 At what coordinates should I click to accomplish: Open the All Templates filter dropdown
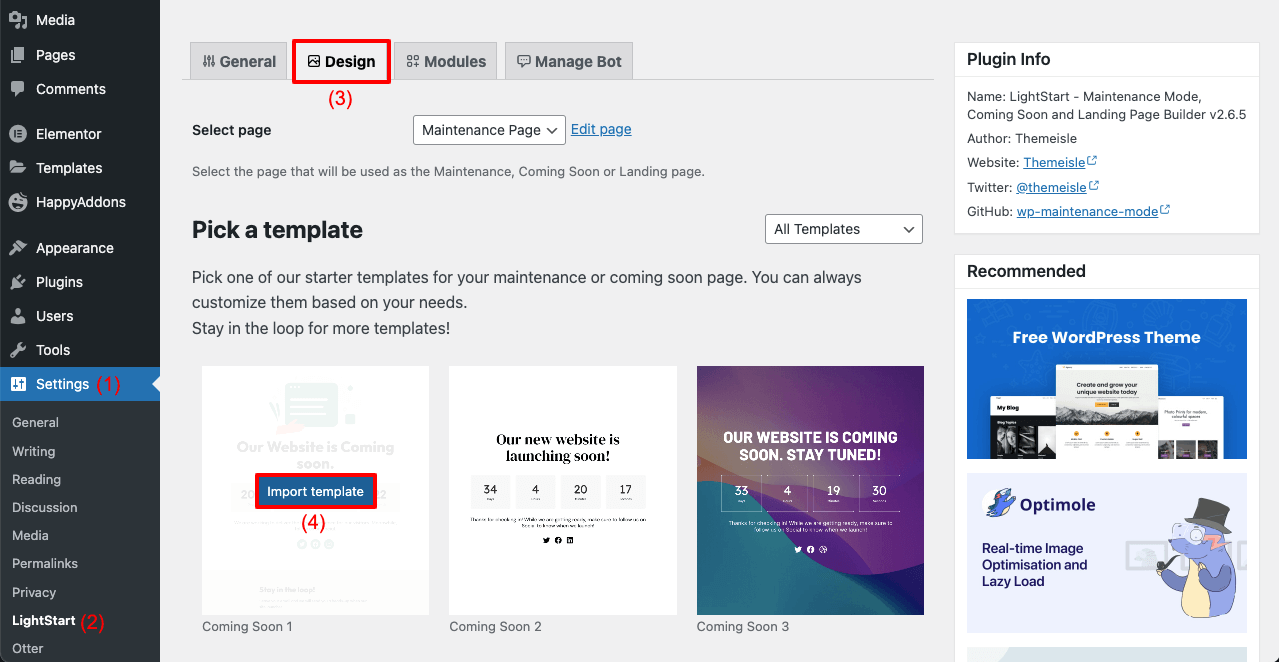pos(843,229)
